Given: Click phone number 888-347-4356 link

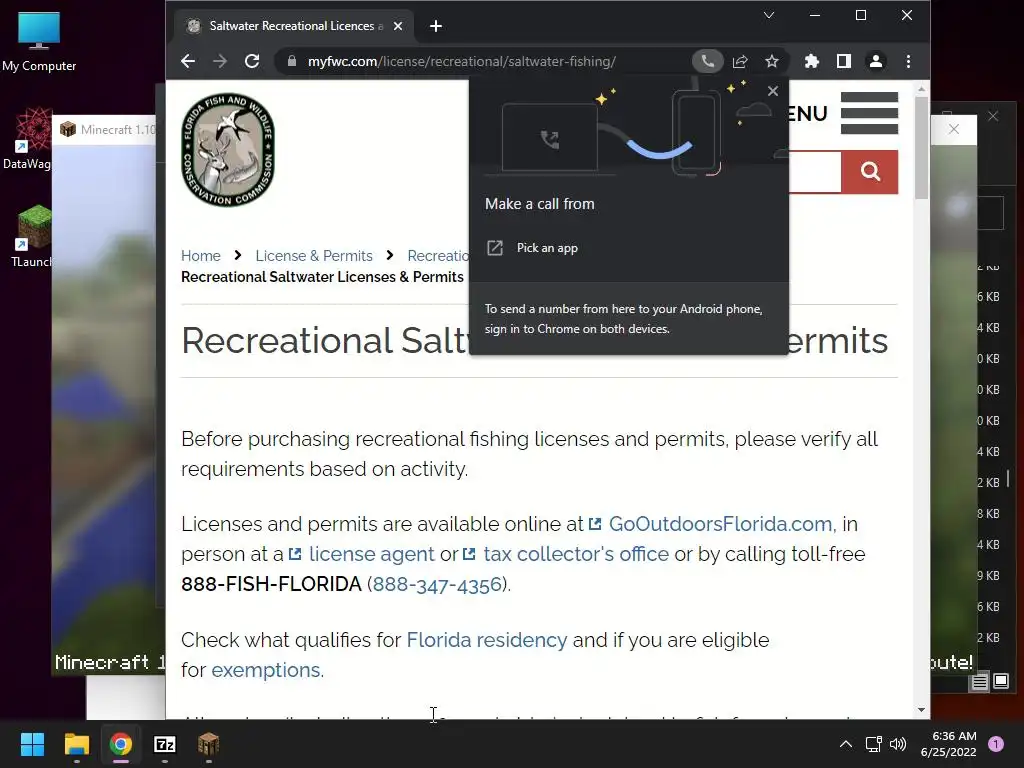Looking at the screenshot, I should (437, 584).
